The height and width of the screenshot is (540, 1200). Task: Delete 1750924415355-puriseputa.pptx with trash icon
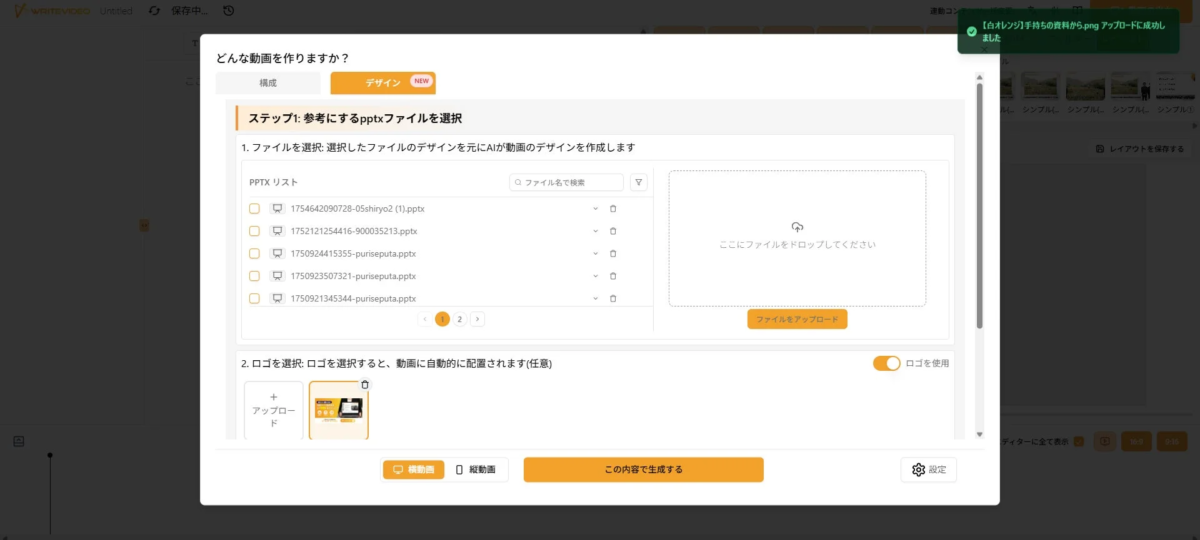point(613,254)
